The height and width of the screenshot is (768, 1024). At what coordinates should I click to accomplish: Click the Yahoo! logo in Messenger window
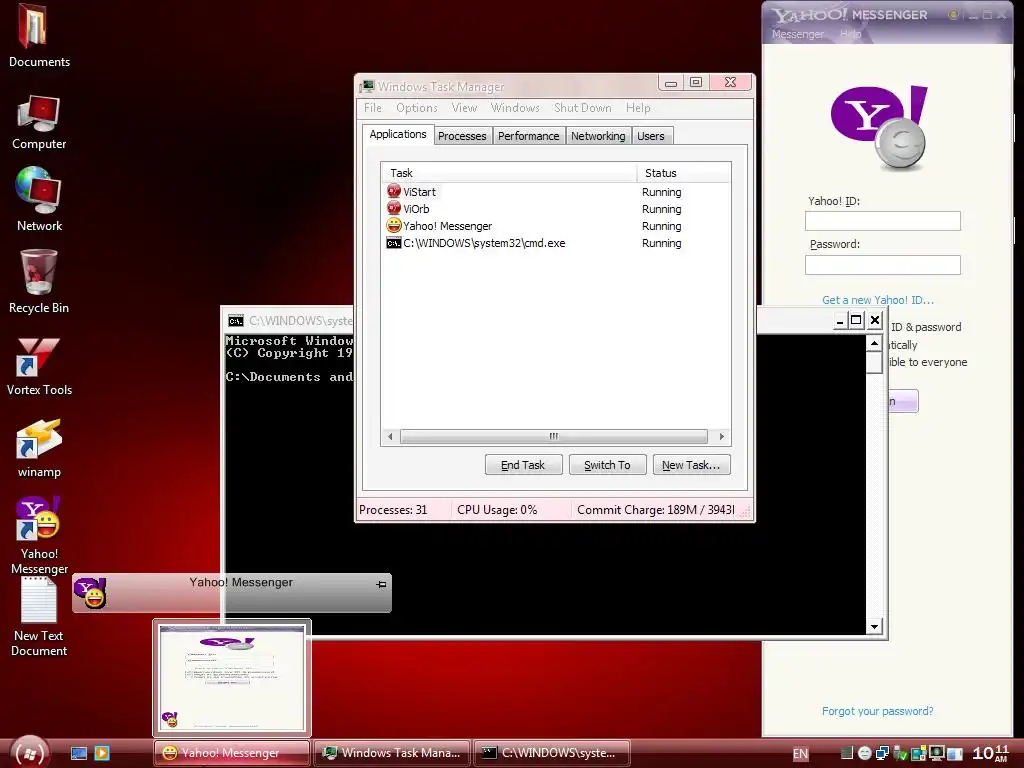coord(880,126)
